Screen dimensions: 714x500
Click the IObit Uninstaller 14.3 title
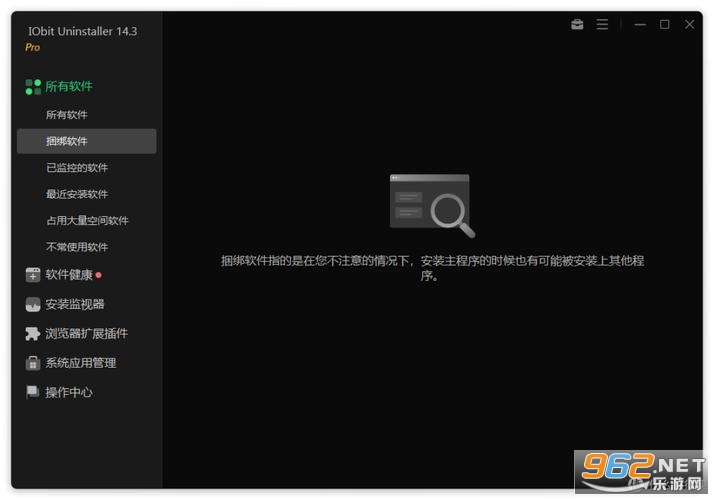(82, 31)
